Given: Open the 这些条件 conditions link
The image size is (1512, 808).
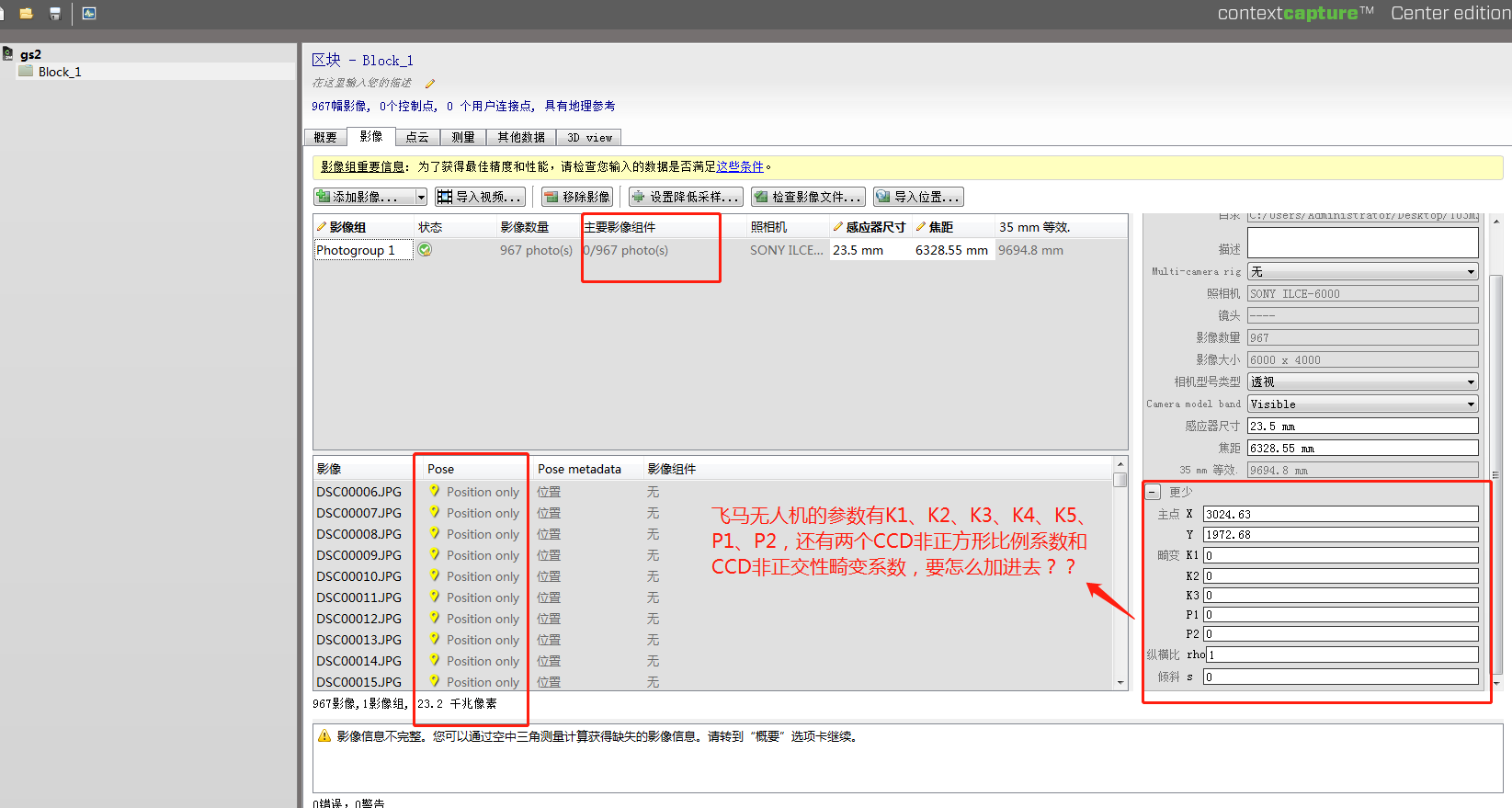Looking at the screenshot, I should (740, 166).
